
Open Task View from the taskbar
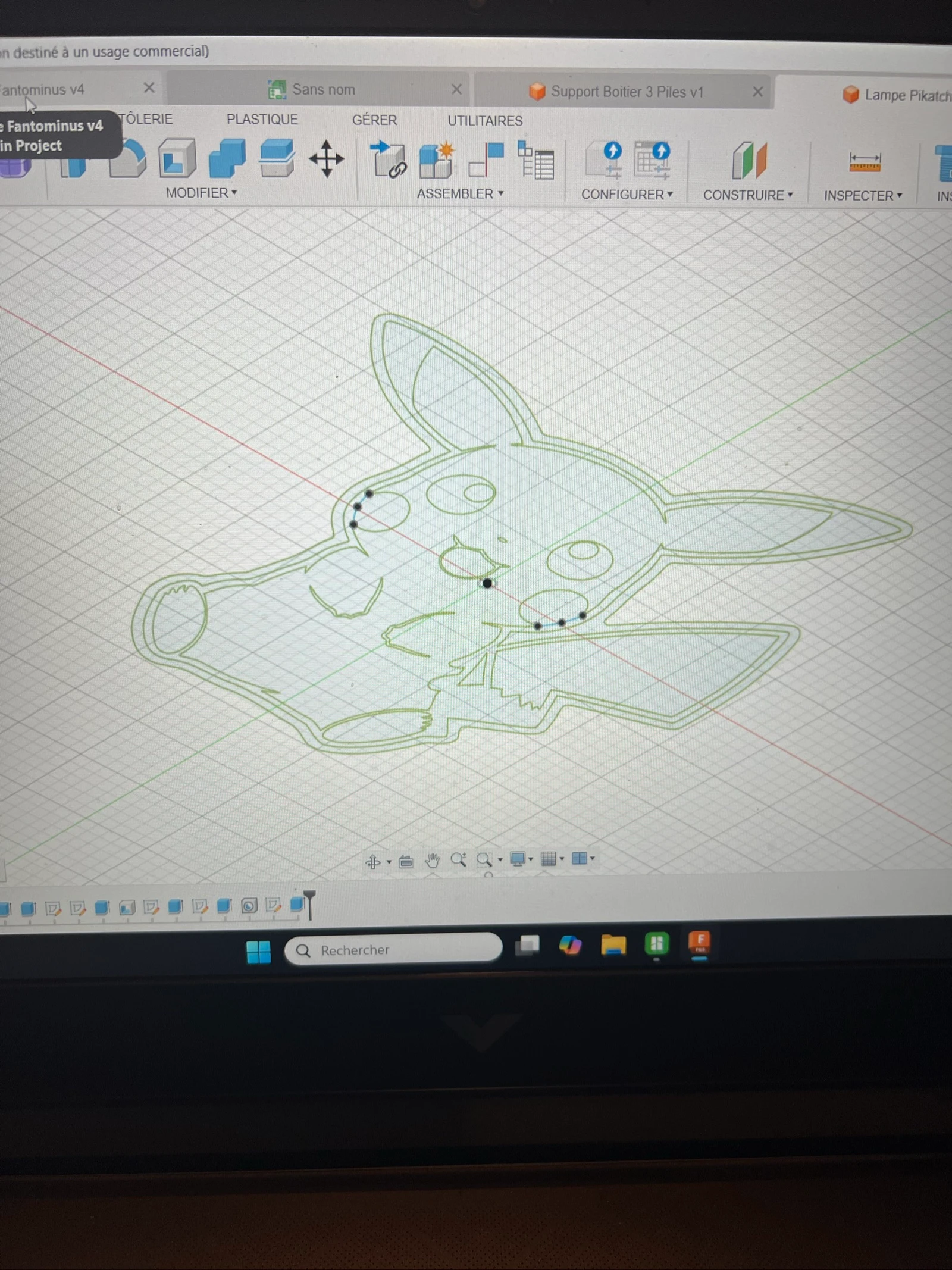point(527,944)
